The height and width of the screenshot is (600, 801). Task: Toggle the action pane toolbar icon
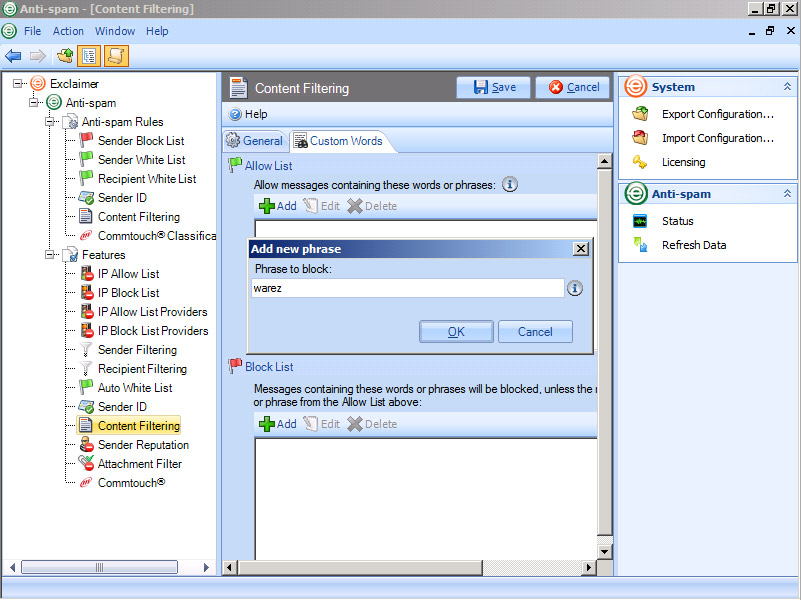tap(116, 56)
